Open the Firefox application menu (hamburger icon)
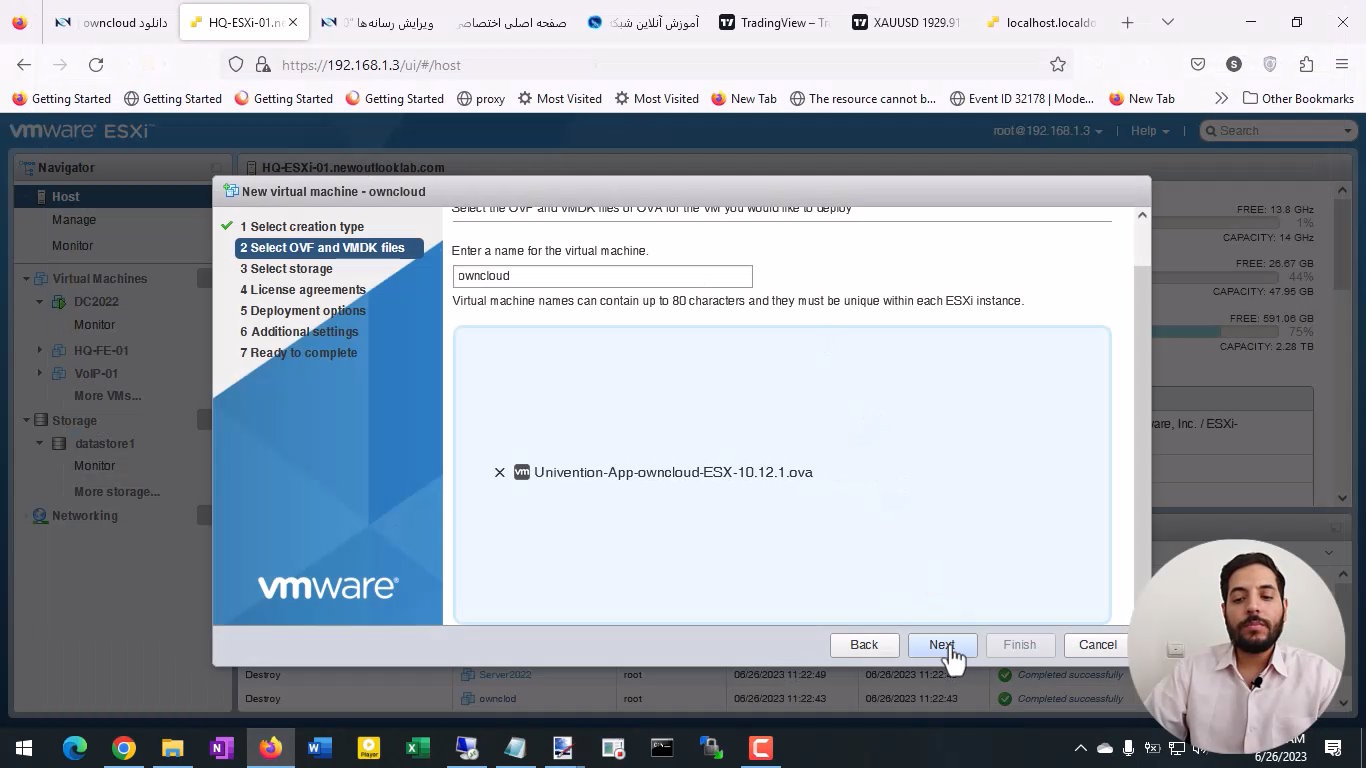Viewport: 1366px width, 768px height. (1342, 64)
